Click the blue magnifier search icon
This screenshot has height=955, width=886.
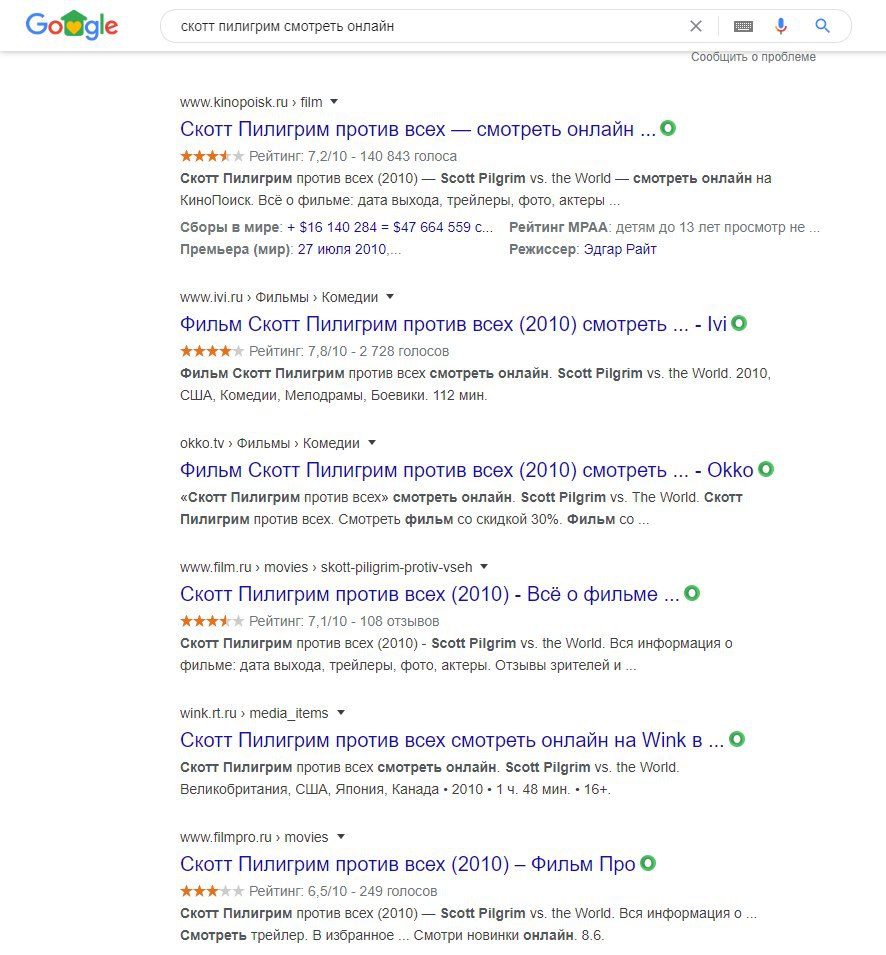pyautogui.click(x=823, y=26)
